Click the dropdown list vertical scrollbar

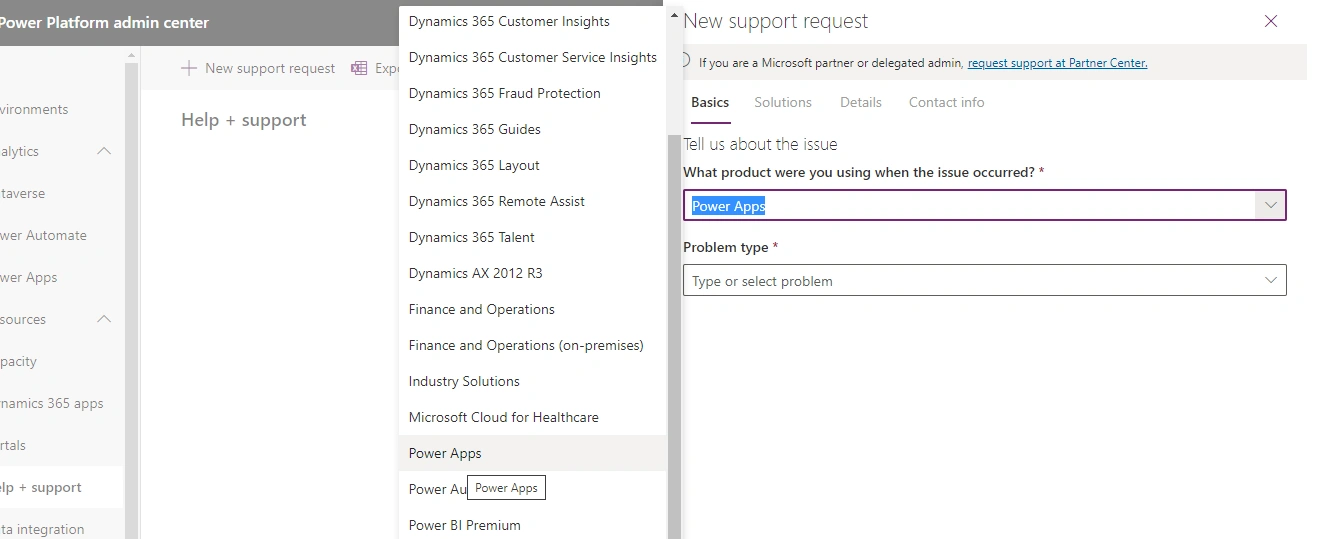point(674,336)
